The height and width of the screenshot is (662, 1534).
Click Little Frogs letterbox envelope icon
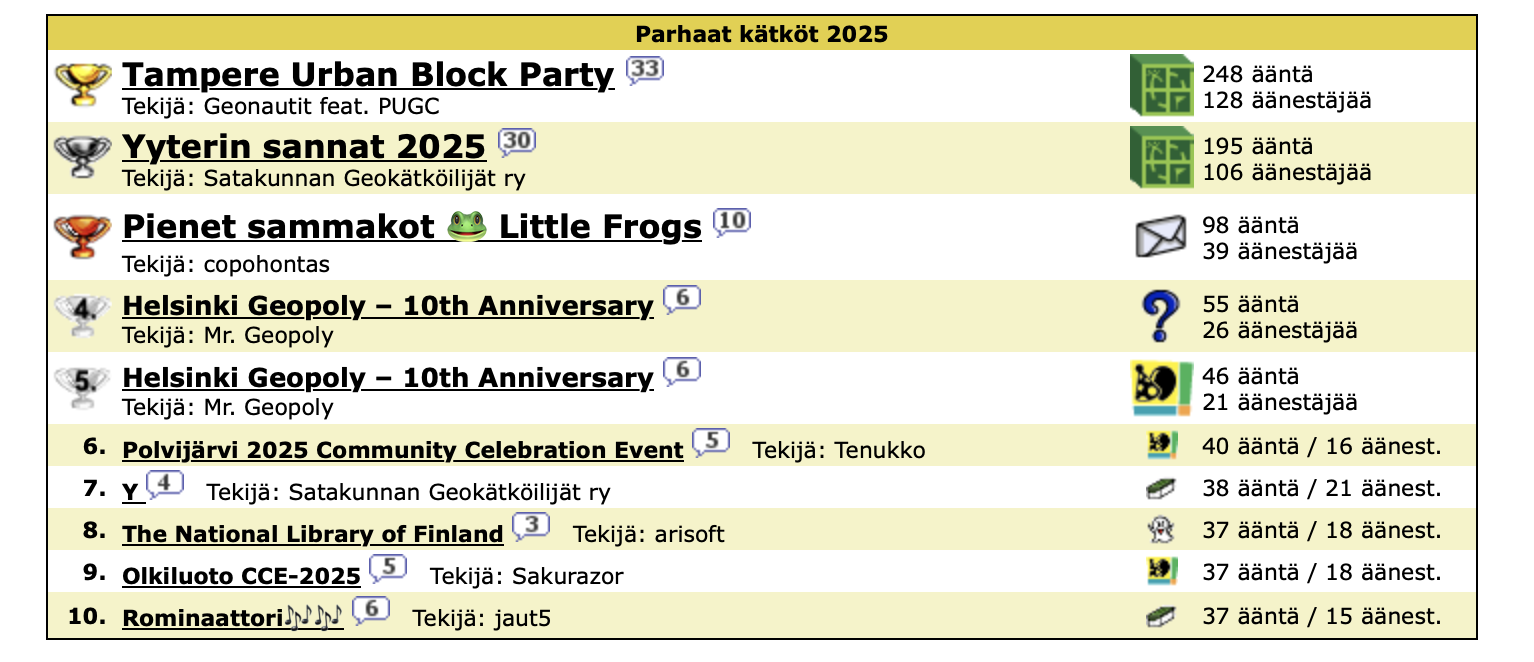click(x=1160, y=238)
